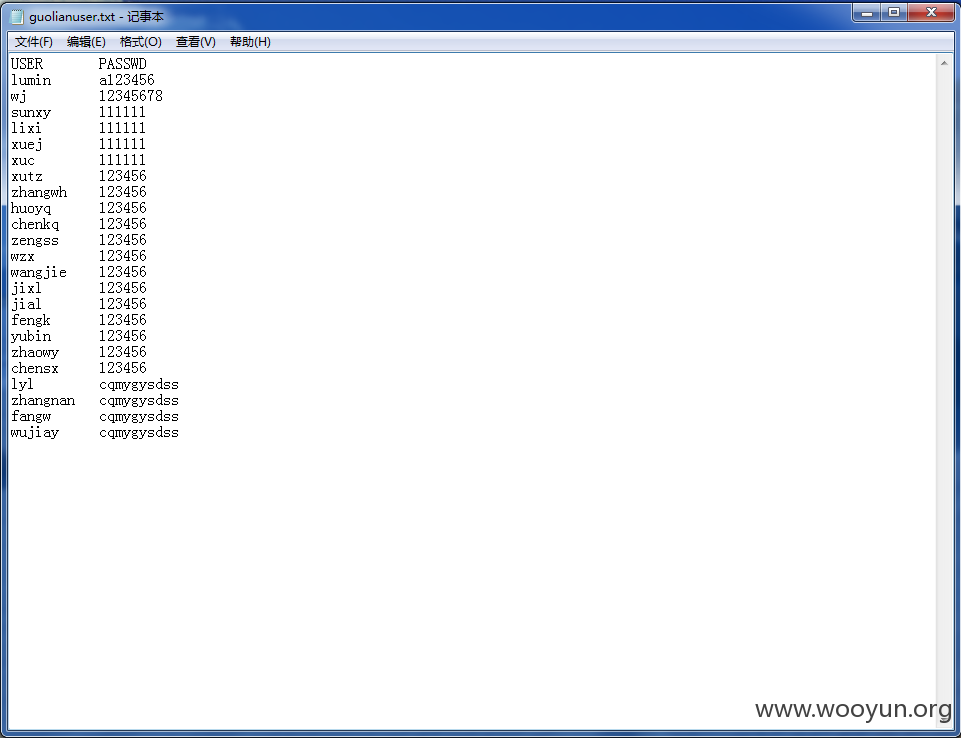
Task: Click 123456 in the wzx row
Action: coord(123,256)
